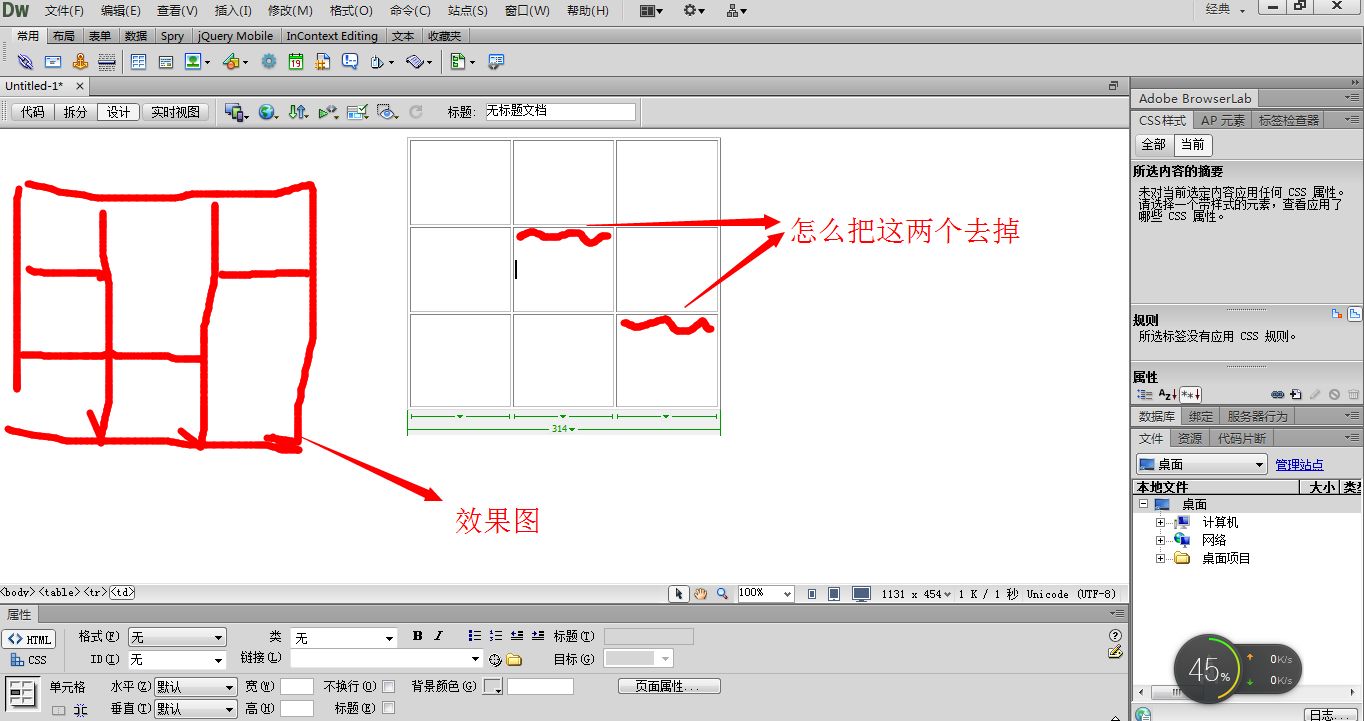Click the ordered list icon
The height and width of the screenshot is (721, 1364).
(496, 636)
